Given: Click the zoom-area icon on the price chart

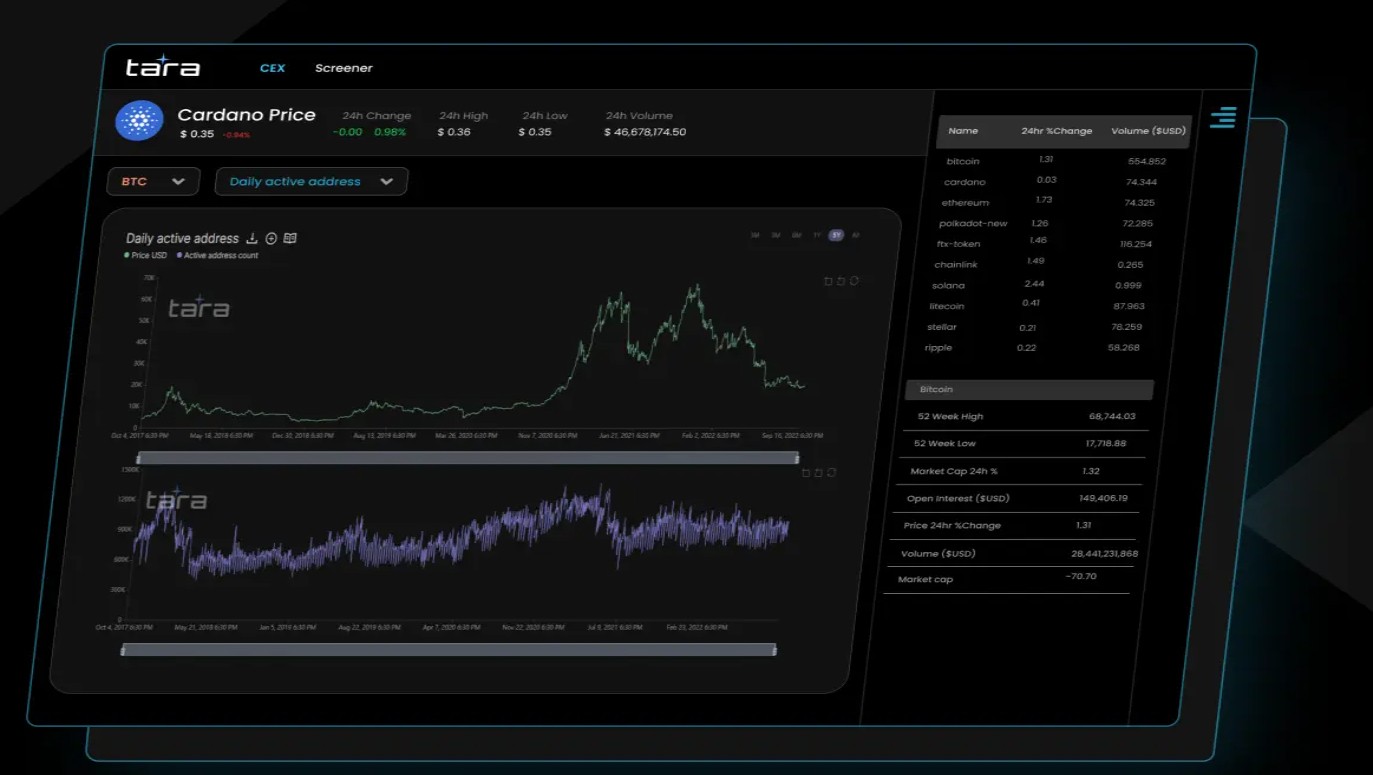Looking at the screenshot, I should pos(828,281).
